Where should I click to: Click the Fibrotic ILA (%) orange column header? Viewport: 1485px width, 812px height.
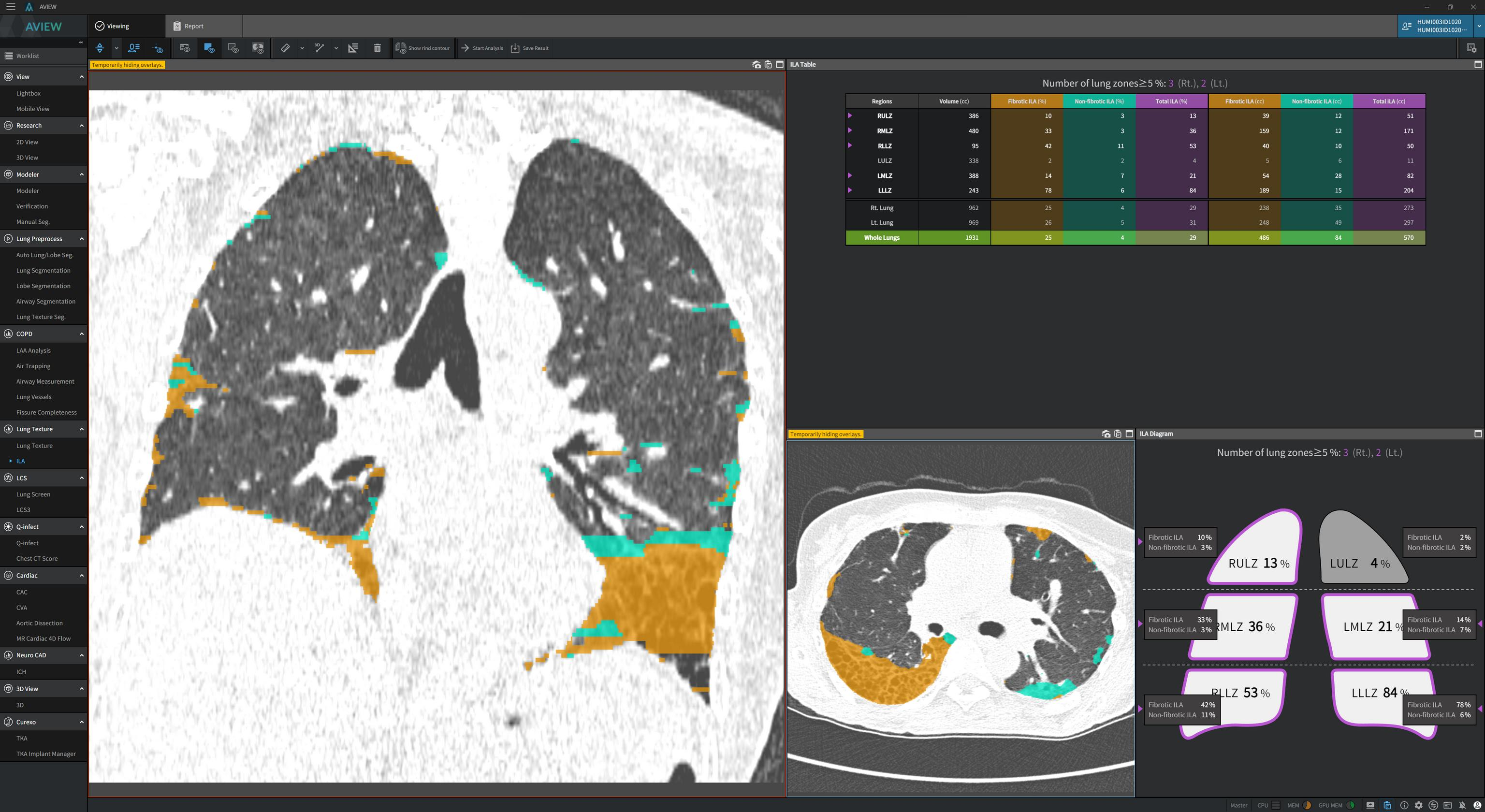pyautogui.click(x=1026, y=101)
